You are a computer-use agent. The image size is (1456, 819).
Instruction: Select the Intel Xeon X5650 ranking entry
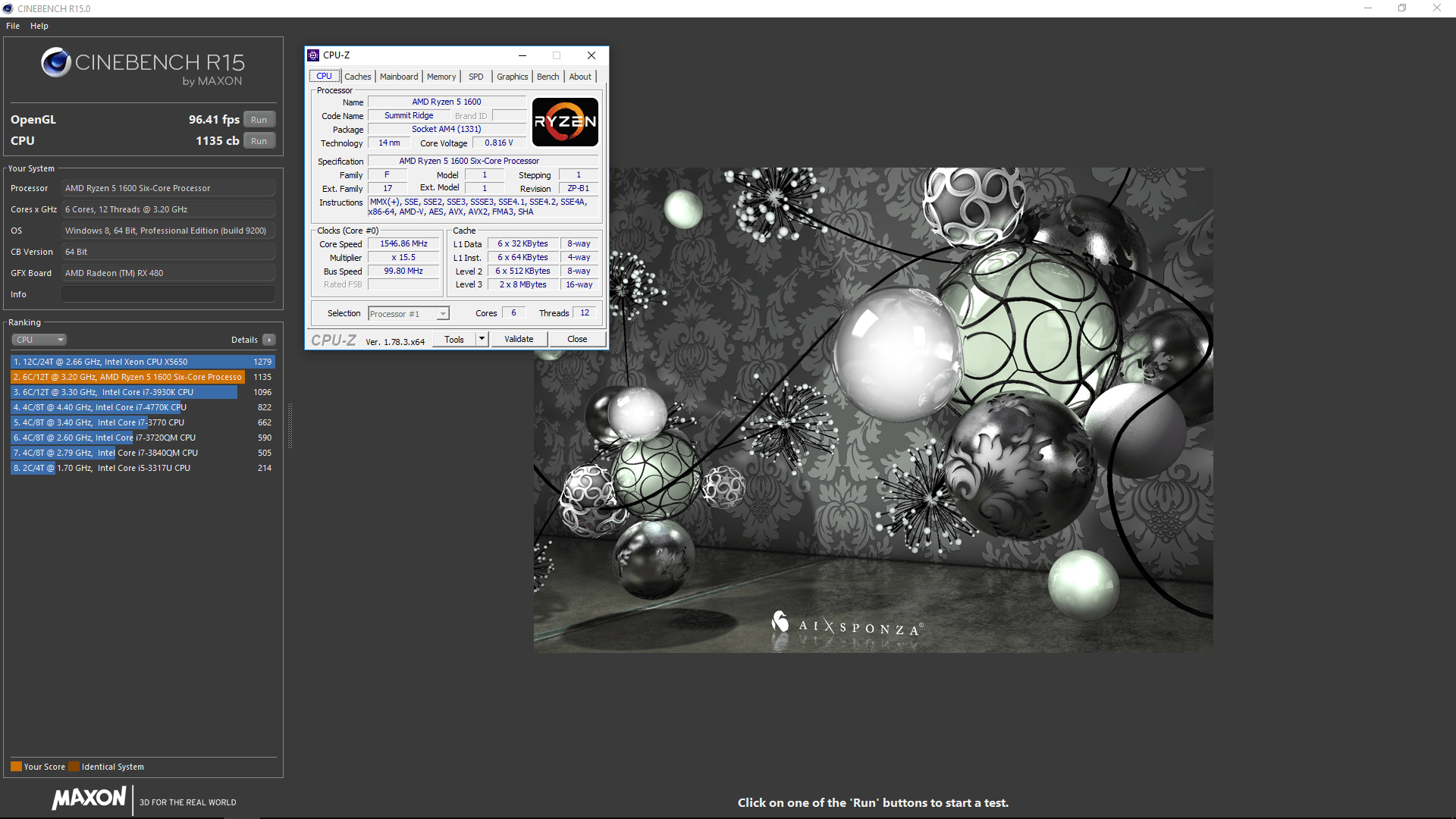[x=133, y=362]
